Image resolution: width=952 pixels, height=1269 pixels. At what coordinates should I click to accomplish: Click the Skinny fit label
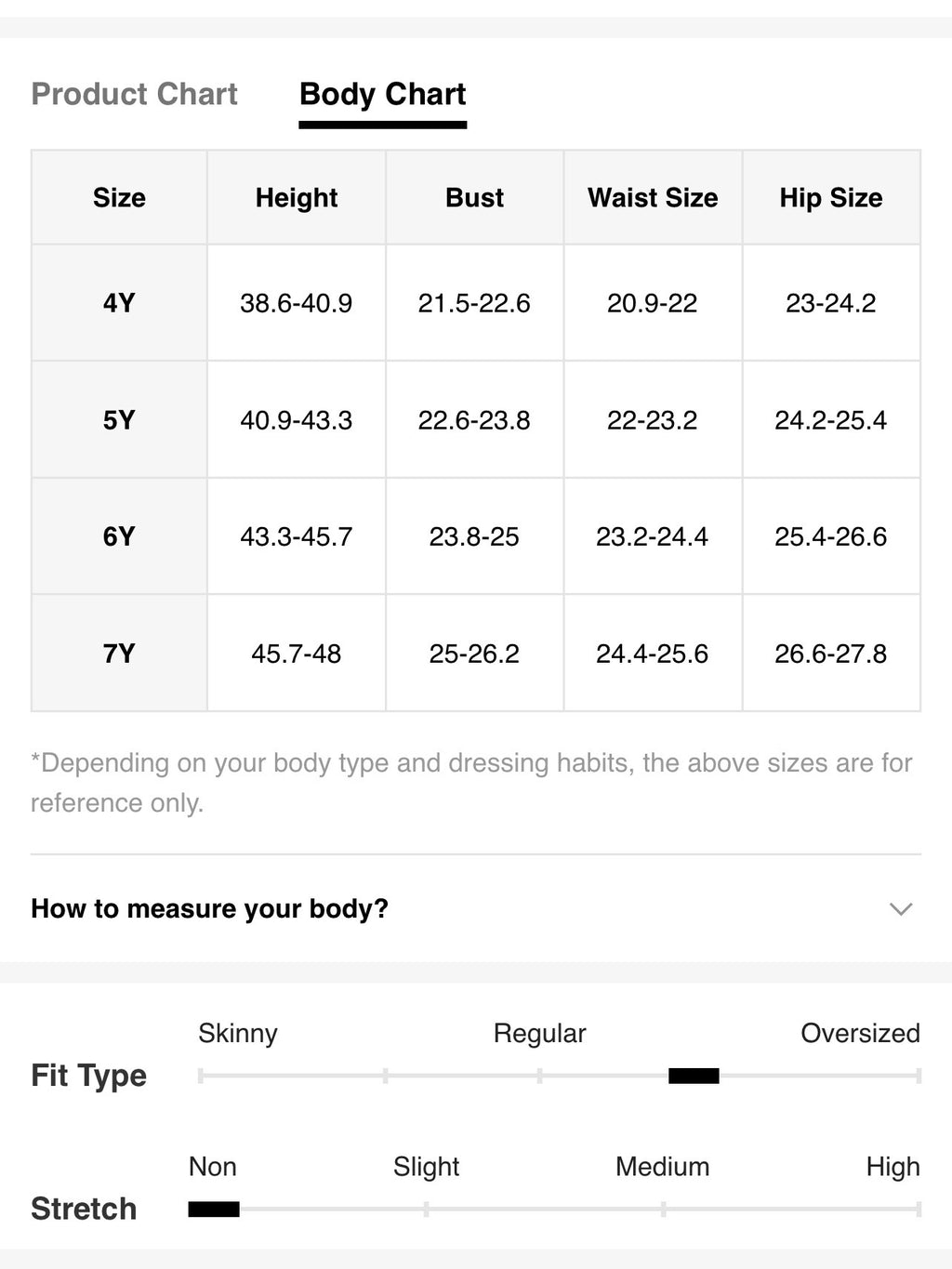click(x=238, y=1033)
